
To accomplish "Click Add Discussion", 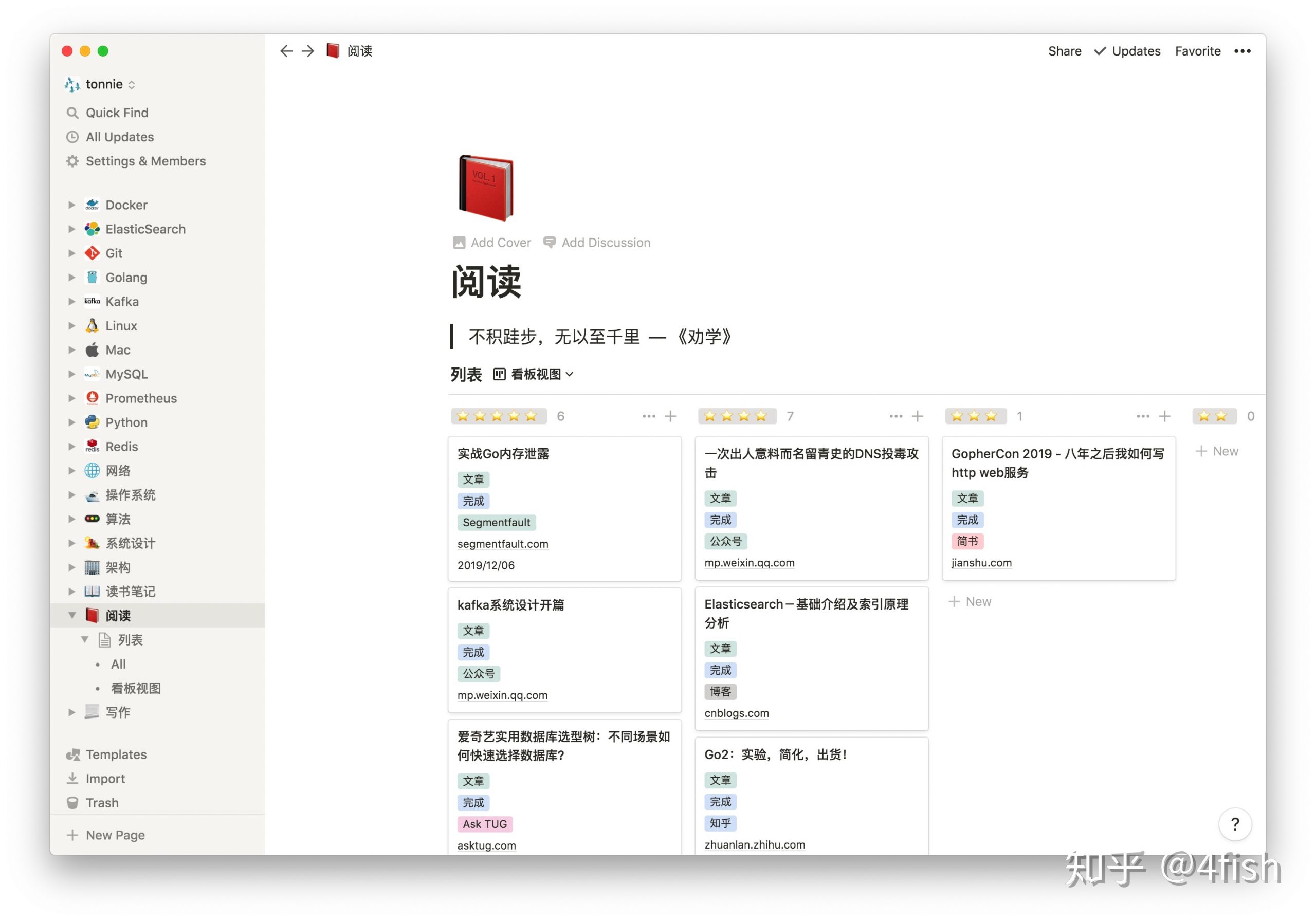I will tap(597, 243).
